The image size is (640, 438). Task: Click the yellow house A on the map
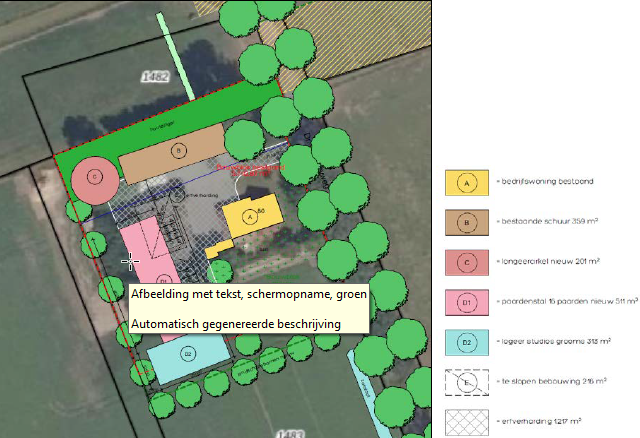click(x=245, y=213)
